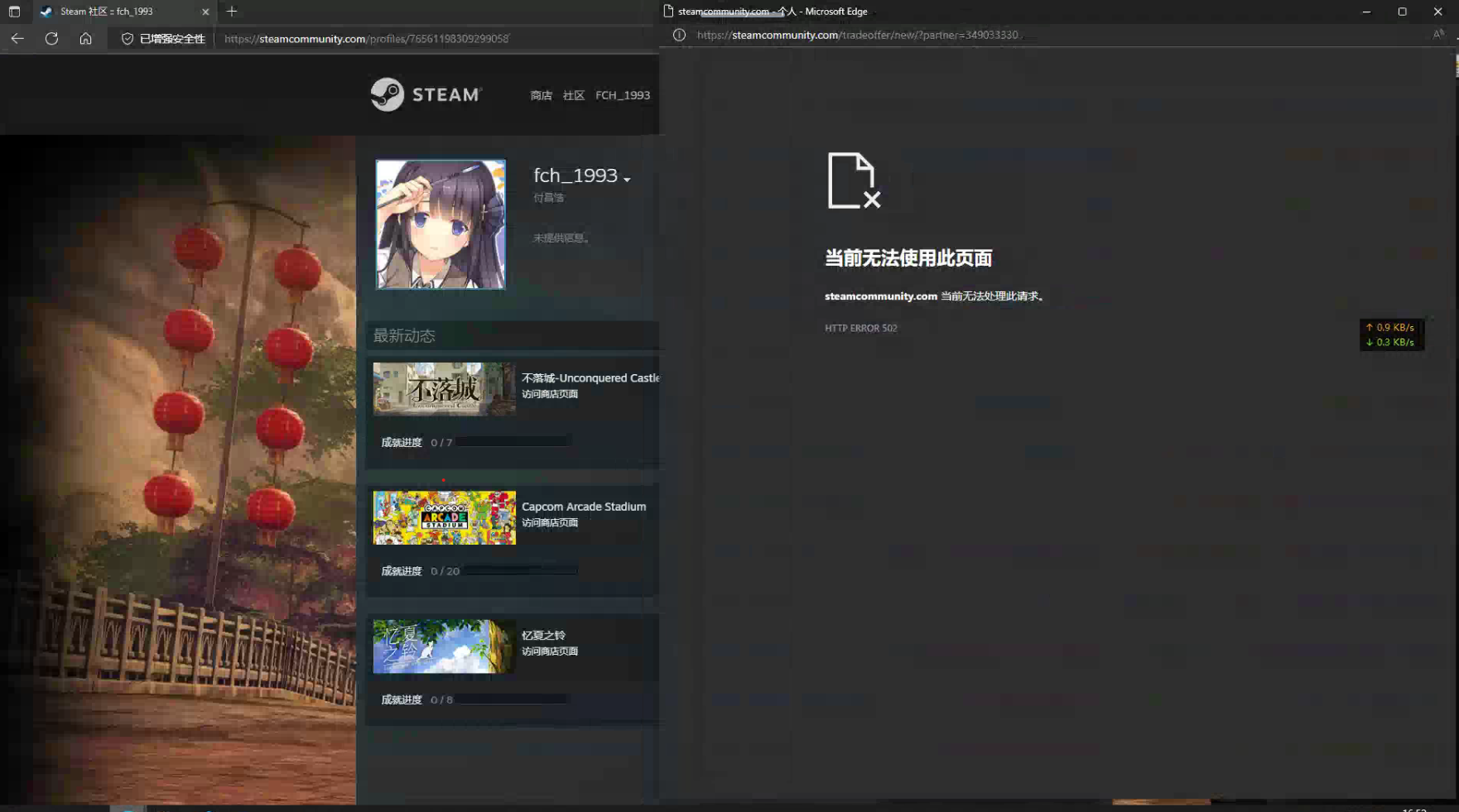1459x812 pixels.
Task: Open a new browser tab with the plus button
Action: [x=232, y=12]
